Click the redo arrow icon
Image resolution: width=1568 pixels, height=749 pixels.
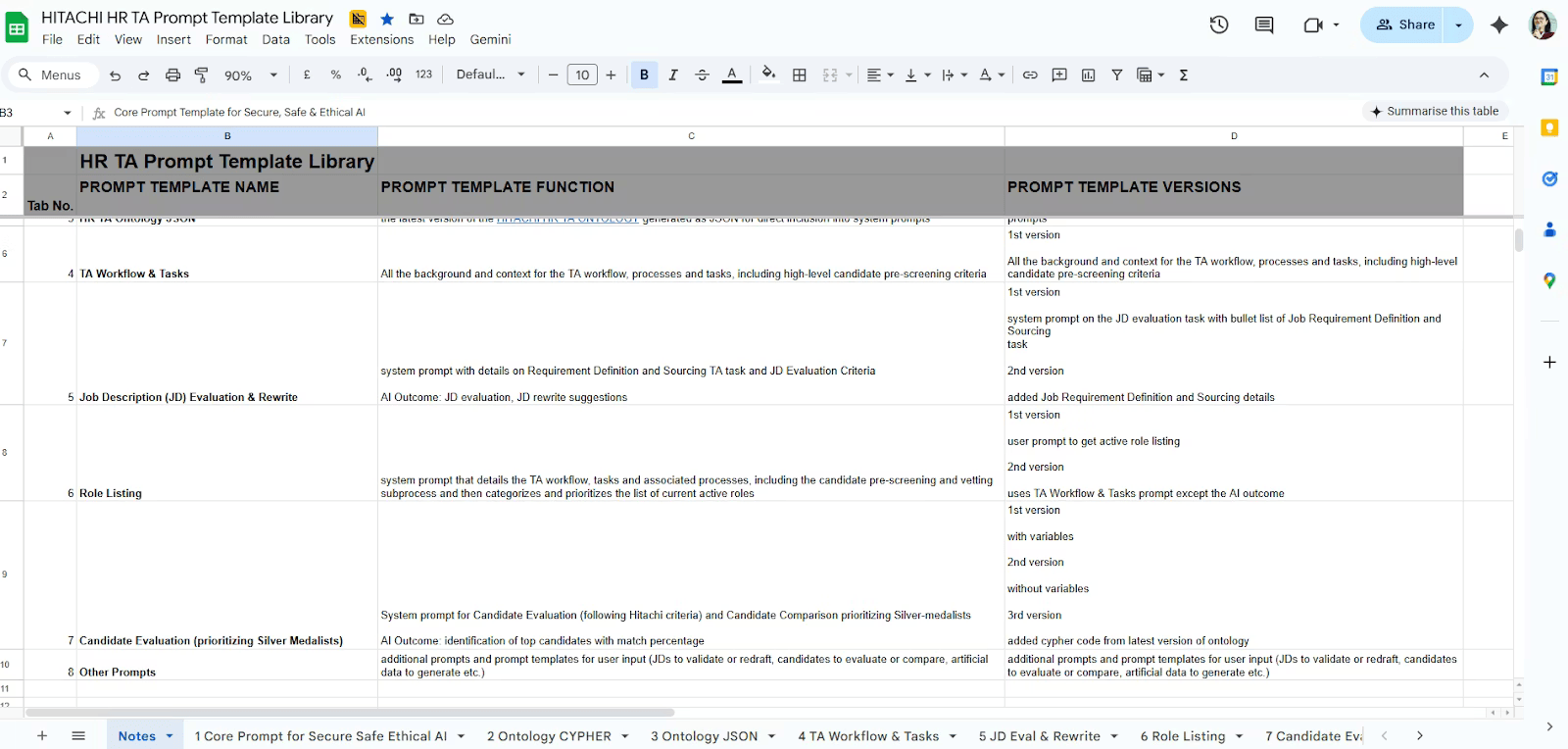[x=143, y=75]
